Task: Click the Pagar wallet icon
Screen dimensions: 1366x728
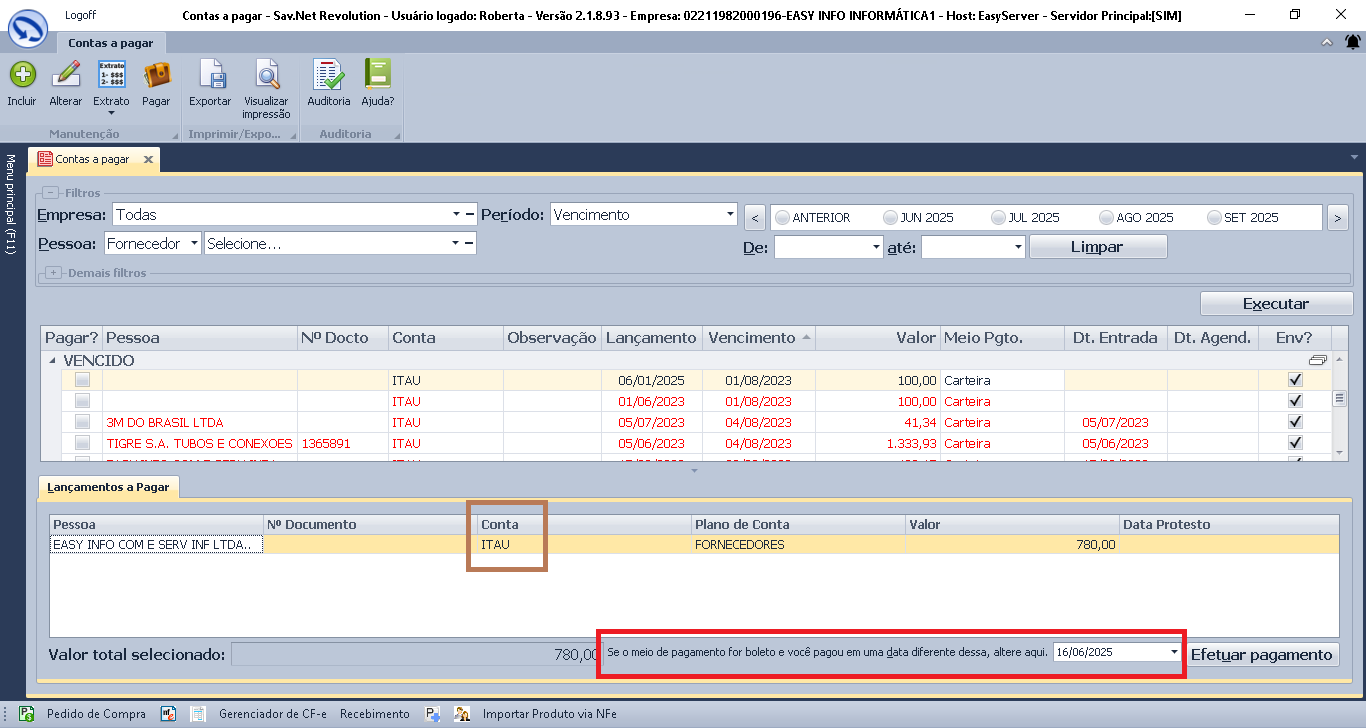Action: 156,76
